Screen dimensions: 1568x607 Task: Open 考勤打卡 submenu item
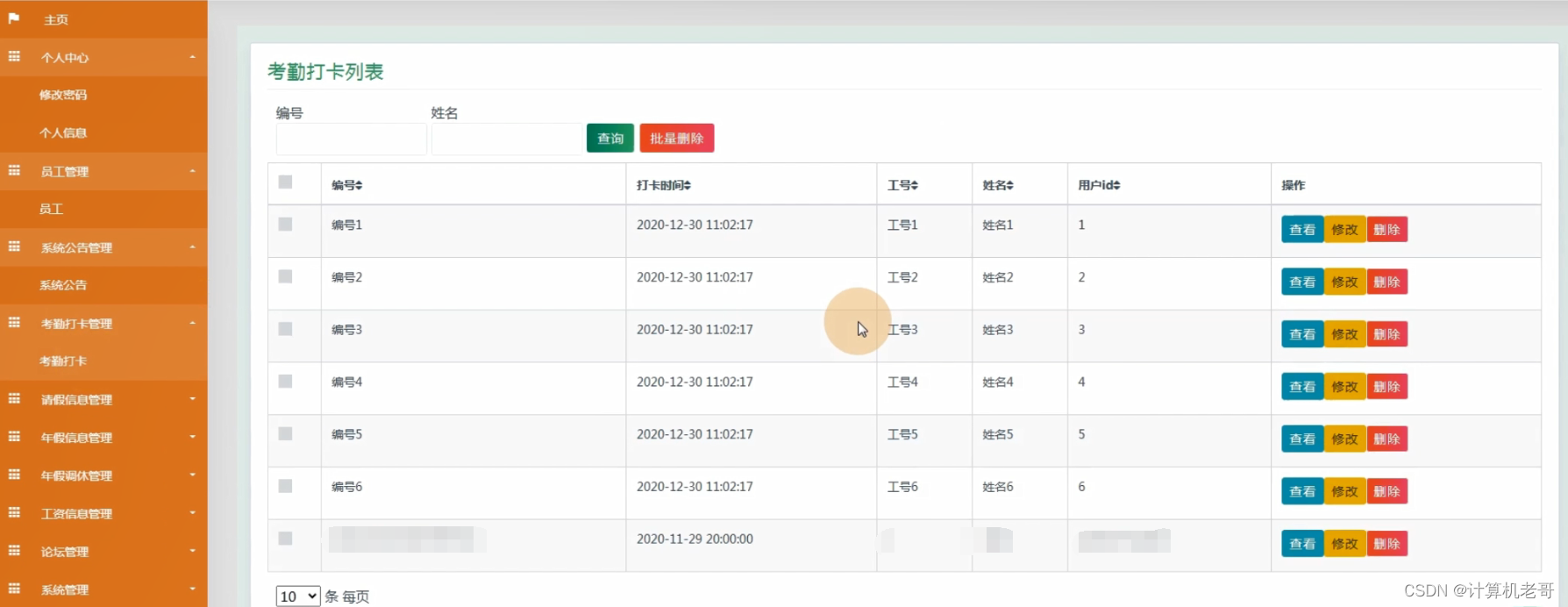point(63,361)
